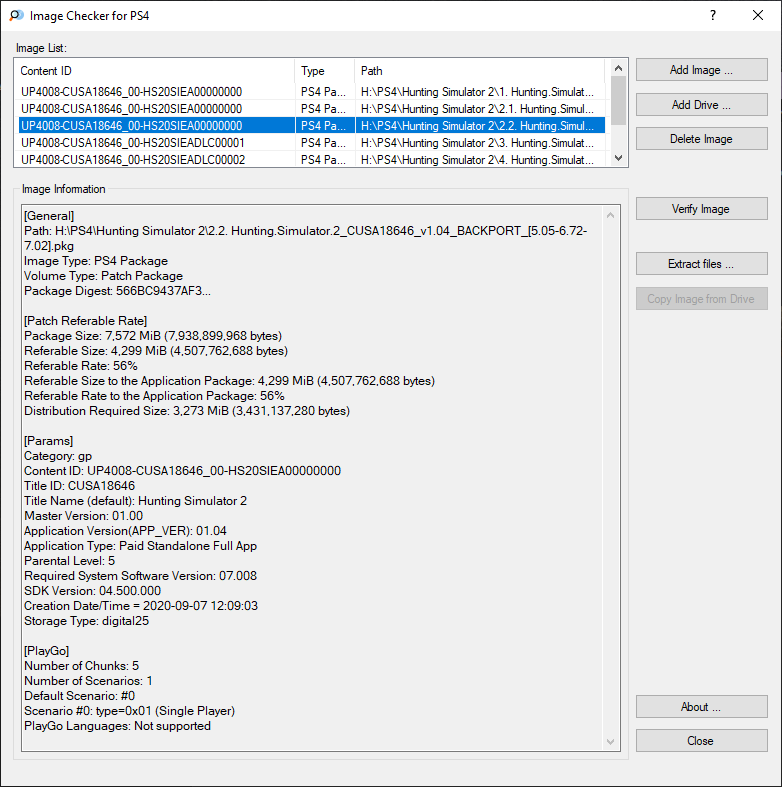Screen dimensions: 782x787
Task: Delete the selected image with Delete Image
Action: pyautogui.click(x=701, y=139)
